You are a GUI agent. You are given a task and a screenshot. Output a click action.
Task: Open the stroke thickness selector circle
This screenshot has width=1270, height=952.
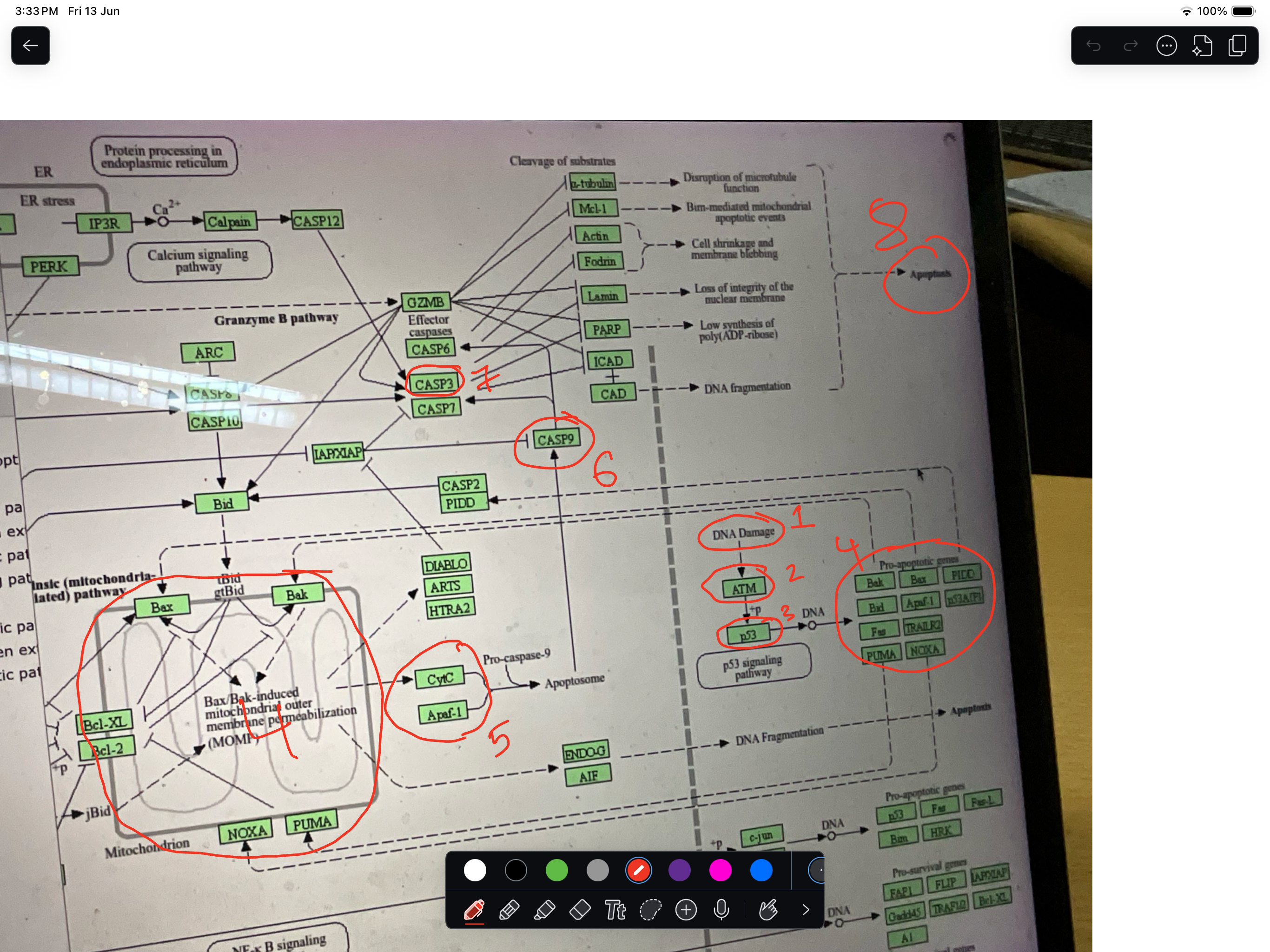tap(816, 871)
